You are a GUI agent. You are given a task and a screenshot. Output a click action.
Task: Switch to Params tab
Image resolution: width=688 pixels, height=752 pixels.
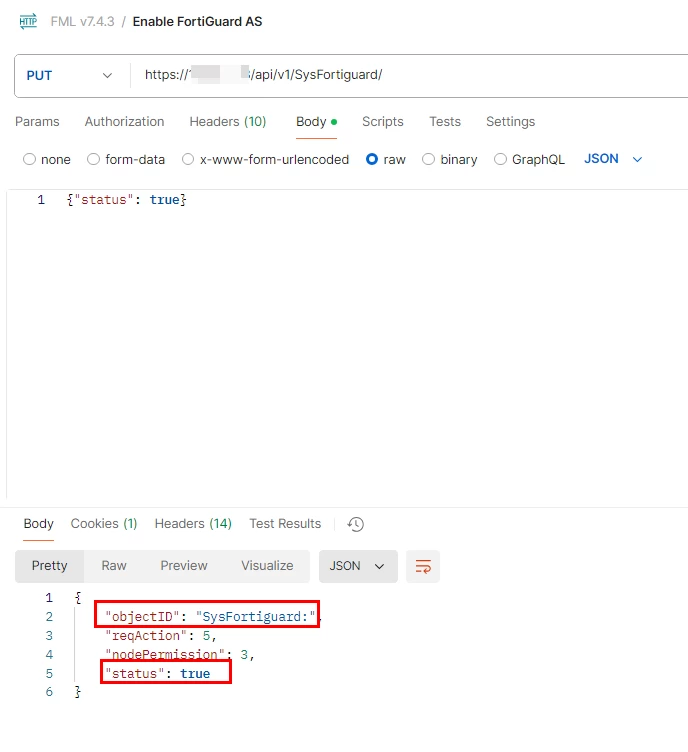tap(37, 122)
